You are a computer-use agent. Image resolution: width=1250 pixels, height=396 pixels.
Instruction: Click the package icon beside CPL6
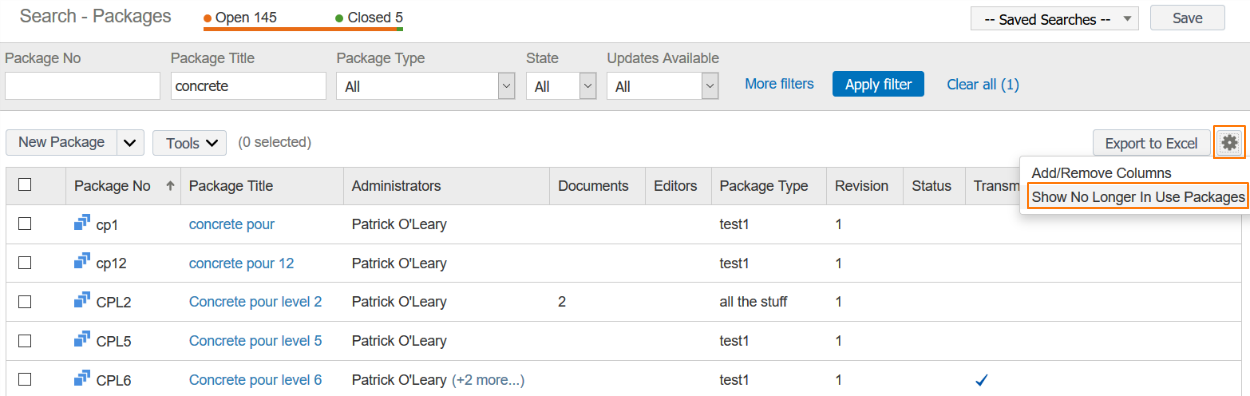(82, 379)
